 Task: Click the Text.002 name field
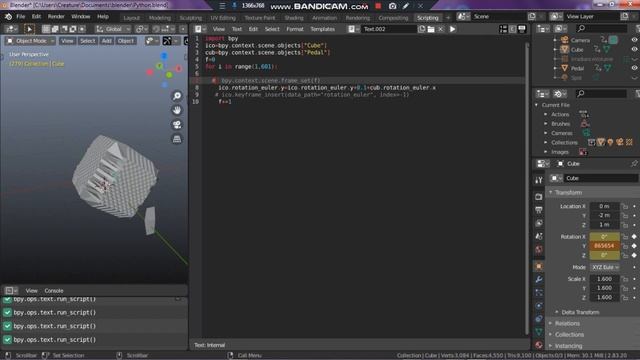tap(389, 29)
